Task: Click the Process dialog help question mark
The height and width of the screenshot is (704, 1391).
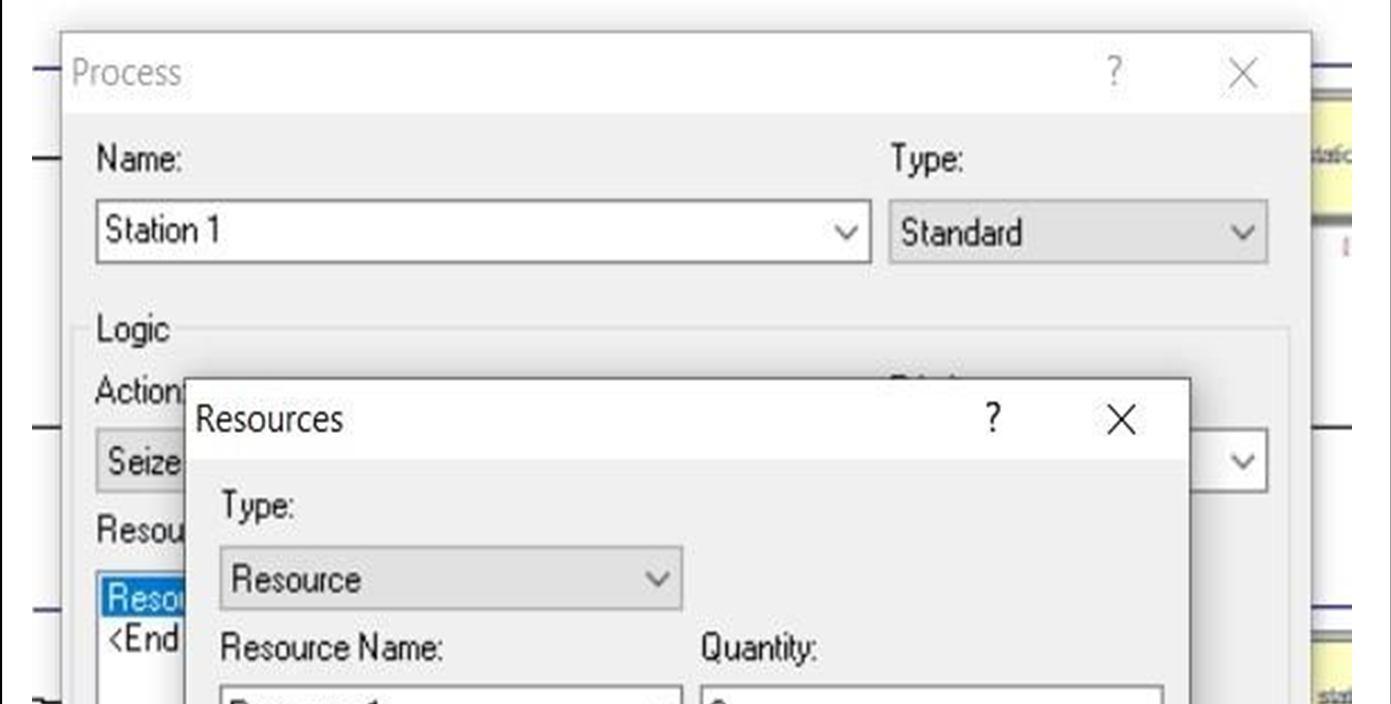Action: tap(1114, 72)
